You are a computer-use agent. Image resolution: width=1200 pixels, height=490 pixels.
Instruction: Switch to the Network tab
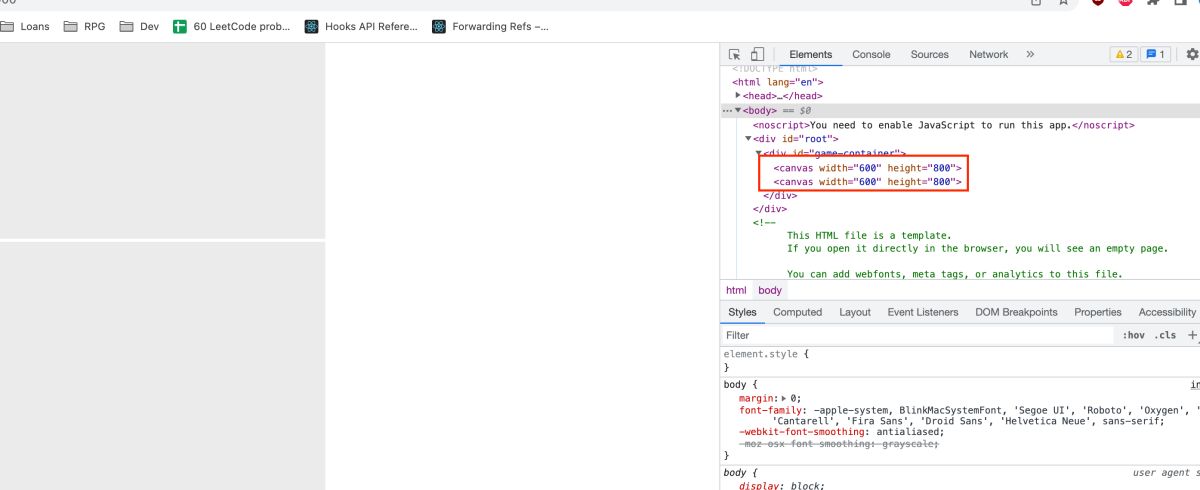tap(988, 54)
